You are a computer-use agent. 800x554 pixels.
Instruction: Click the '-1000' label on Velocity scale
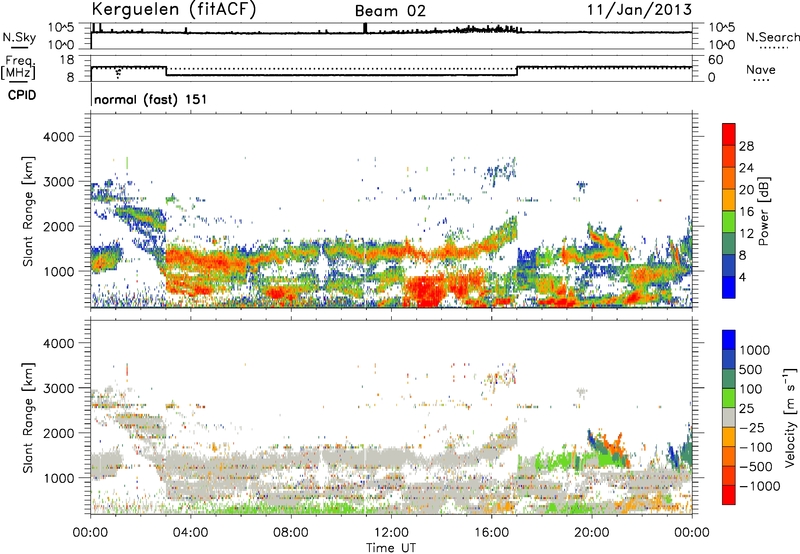(760, 486)
